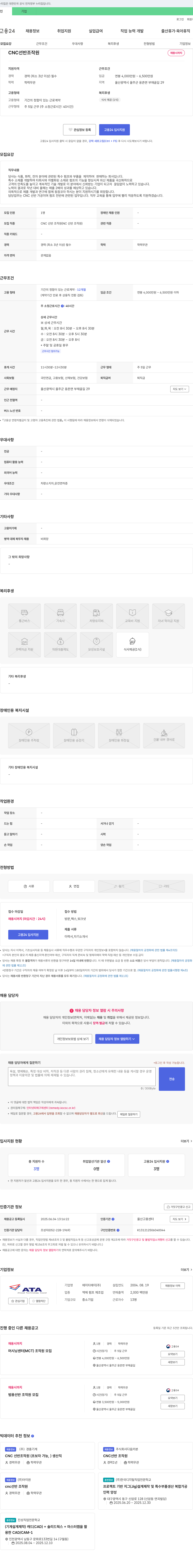Open the 채용정보 top menu
Image resolution: width=193 pixels, height=1568 pixels.
click(32, 31)
